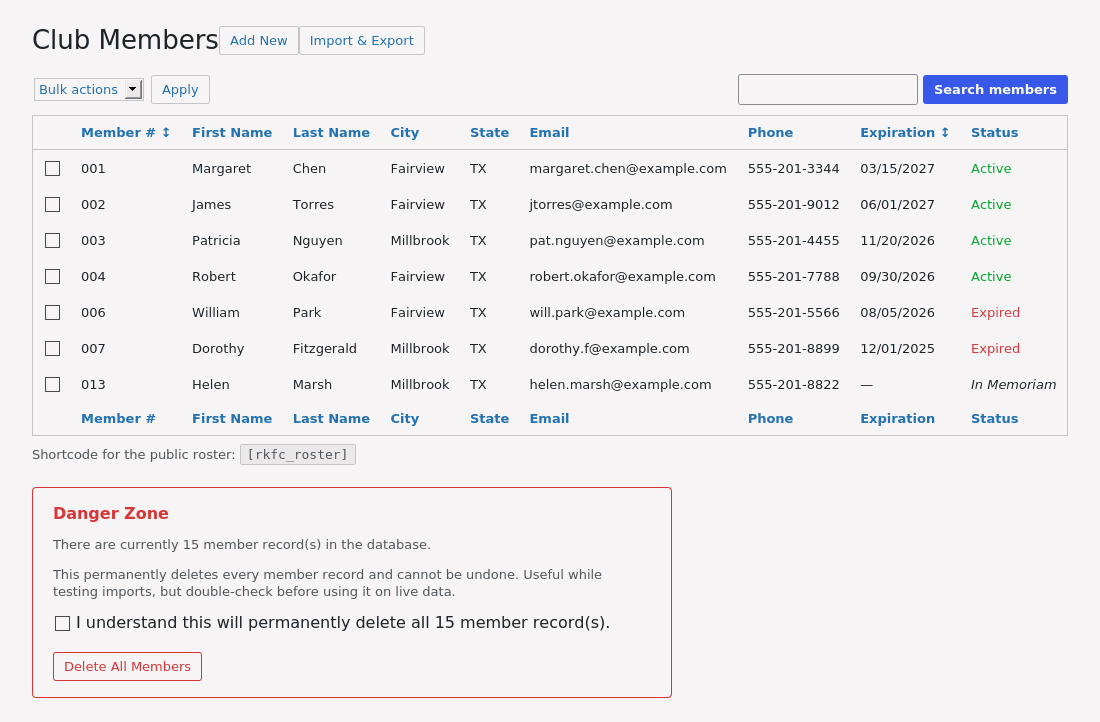
Task: Click email helen.marsh@example.com
Action: coord(620,385)
